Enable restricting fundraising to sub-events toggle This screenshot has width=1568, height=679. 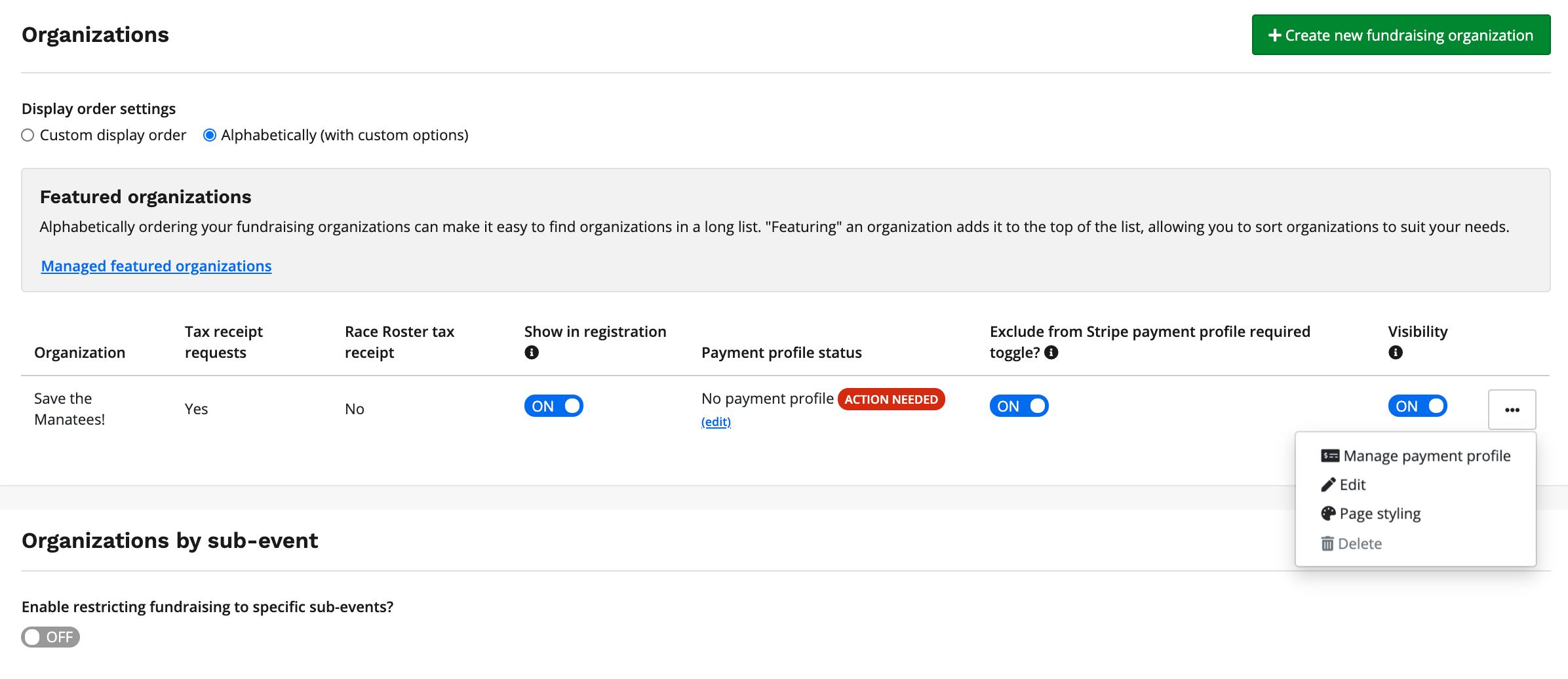[x=50, y=637]
